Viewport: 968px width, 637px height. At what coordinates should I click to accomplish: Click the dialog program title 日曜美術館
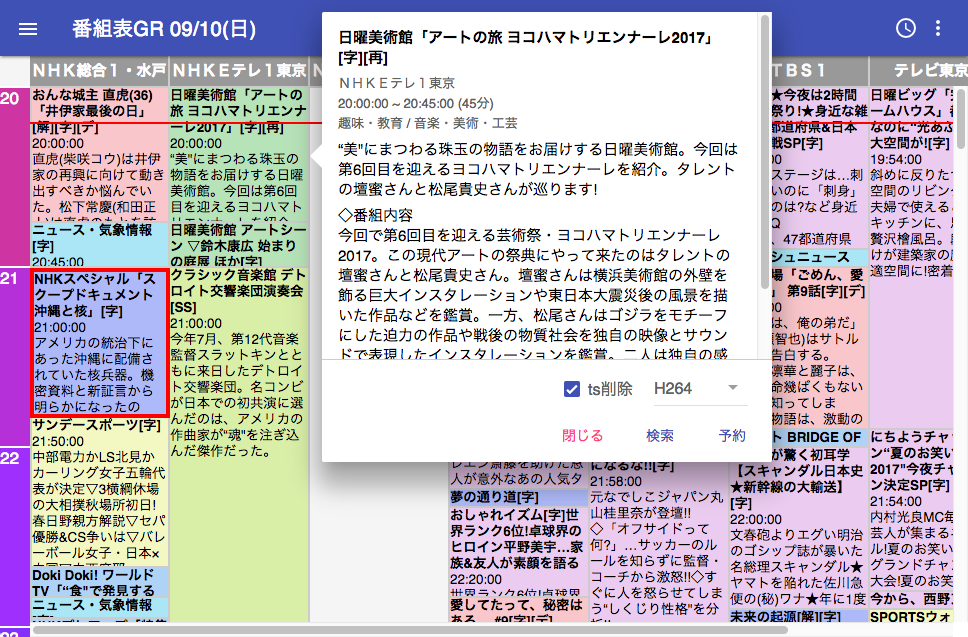point(525,48)
